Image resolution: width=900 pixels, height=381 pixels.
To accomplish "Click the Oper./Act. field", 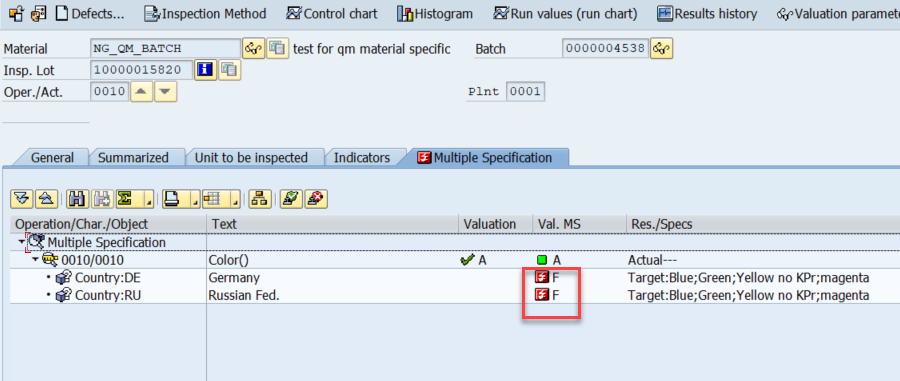I will click(x=110, y=91).
